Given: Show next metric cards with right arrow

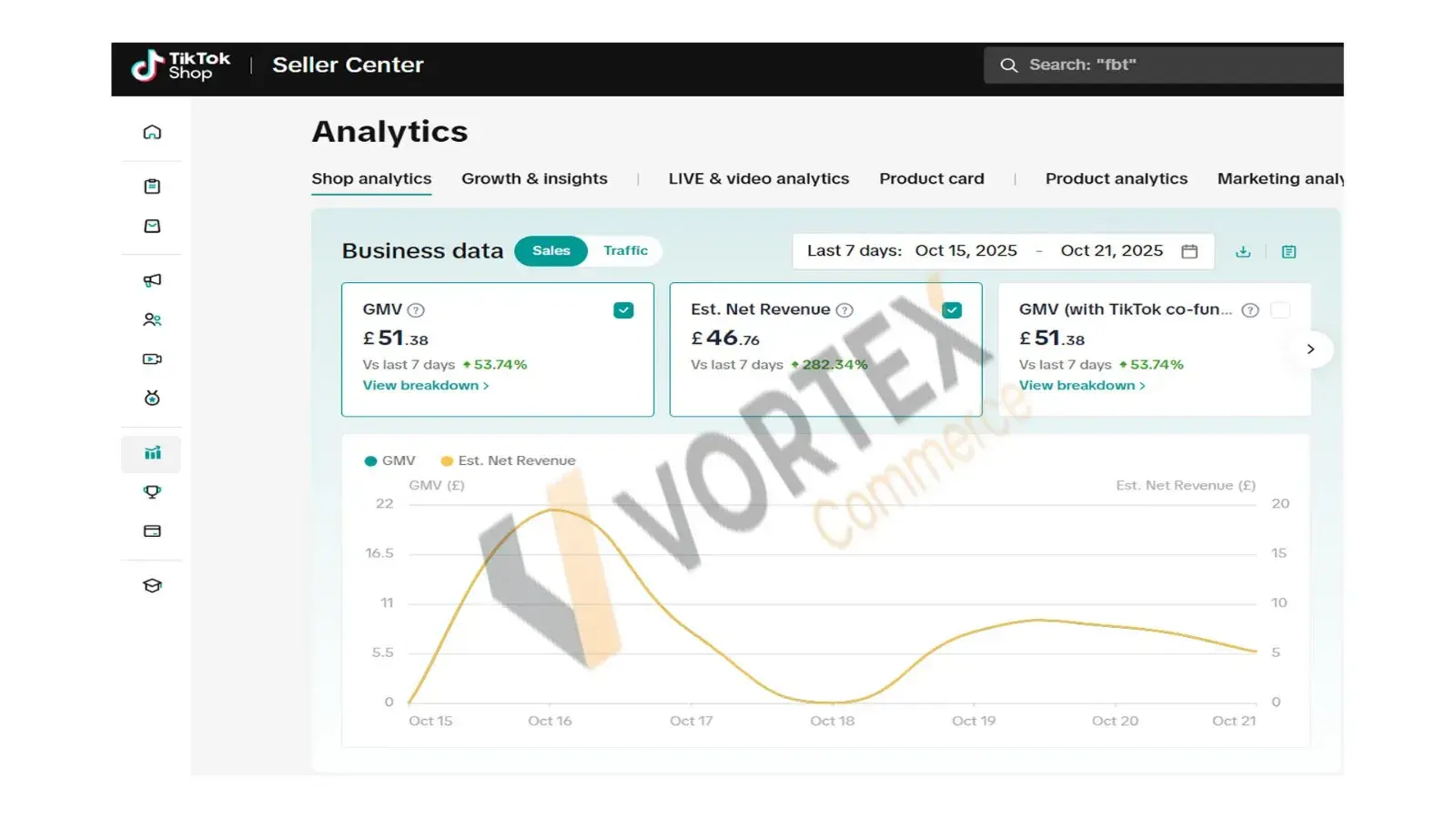Looking at the screenshot, I should [1310, 349].
